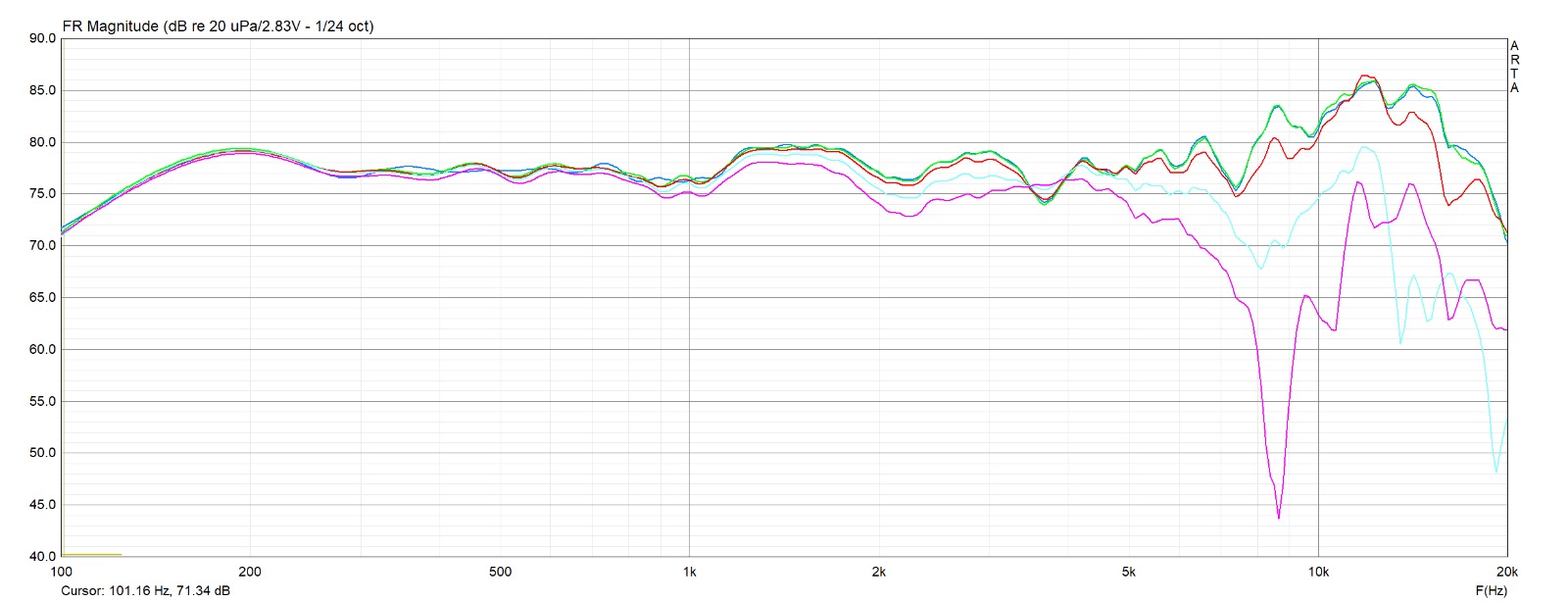The image size is (1568, 602).
Task: Click the 200 Hz frequency axis label
Action: pyautogui.click(x=250, y=572)
